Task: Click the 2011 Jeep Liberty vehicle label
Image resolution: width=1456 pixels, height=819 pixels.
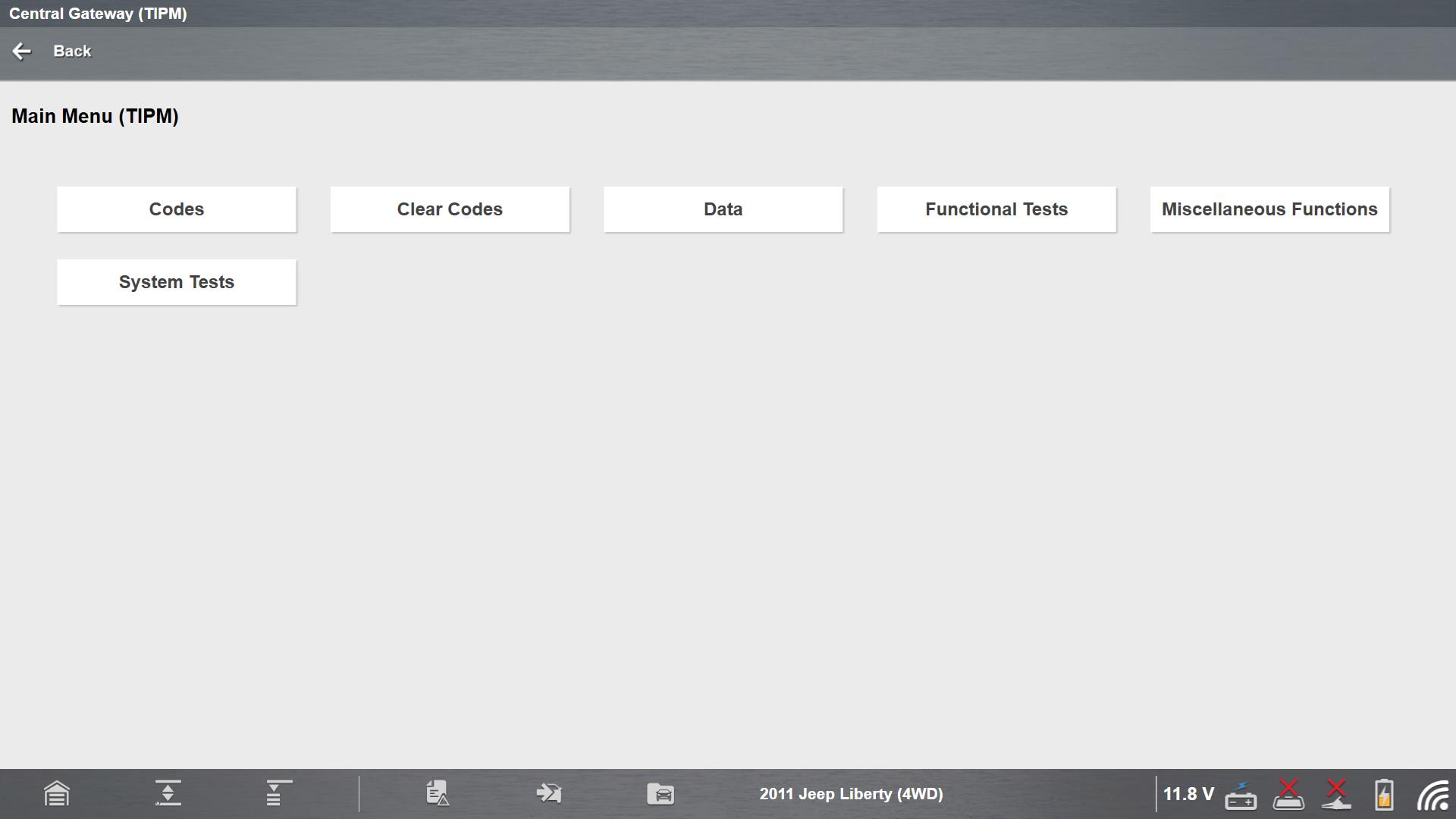Action: (851, 794)
